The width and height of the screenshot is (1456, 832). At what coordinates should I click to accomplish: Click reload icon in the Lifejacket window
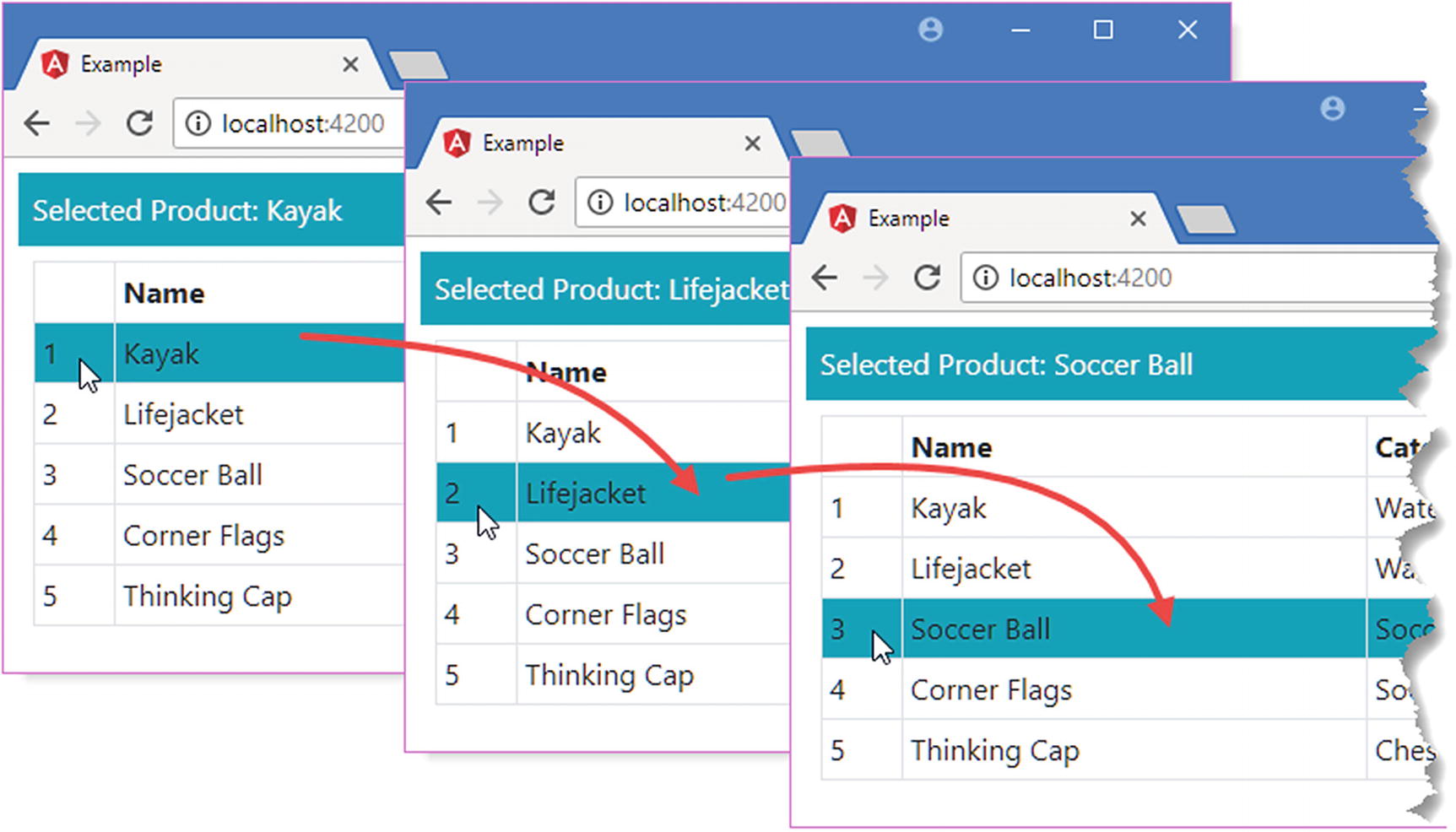[x=541, y=203]
